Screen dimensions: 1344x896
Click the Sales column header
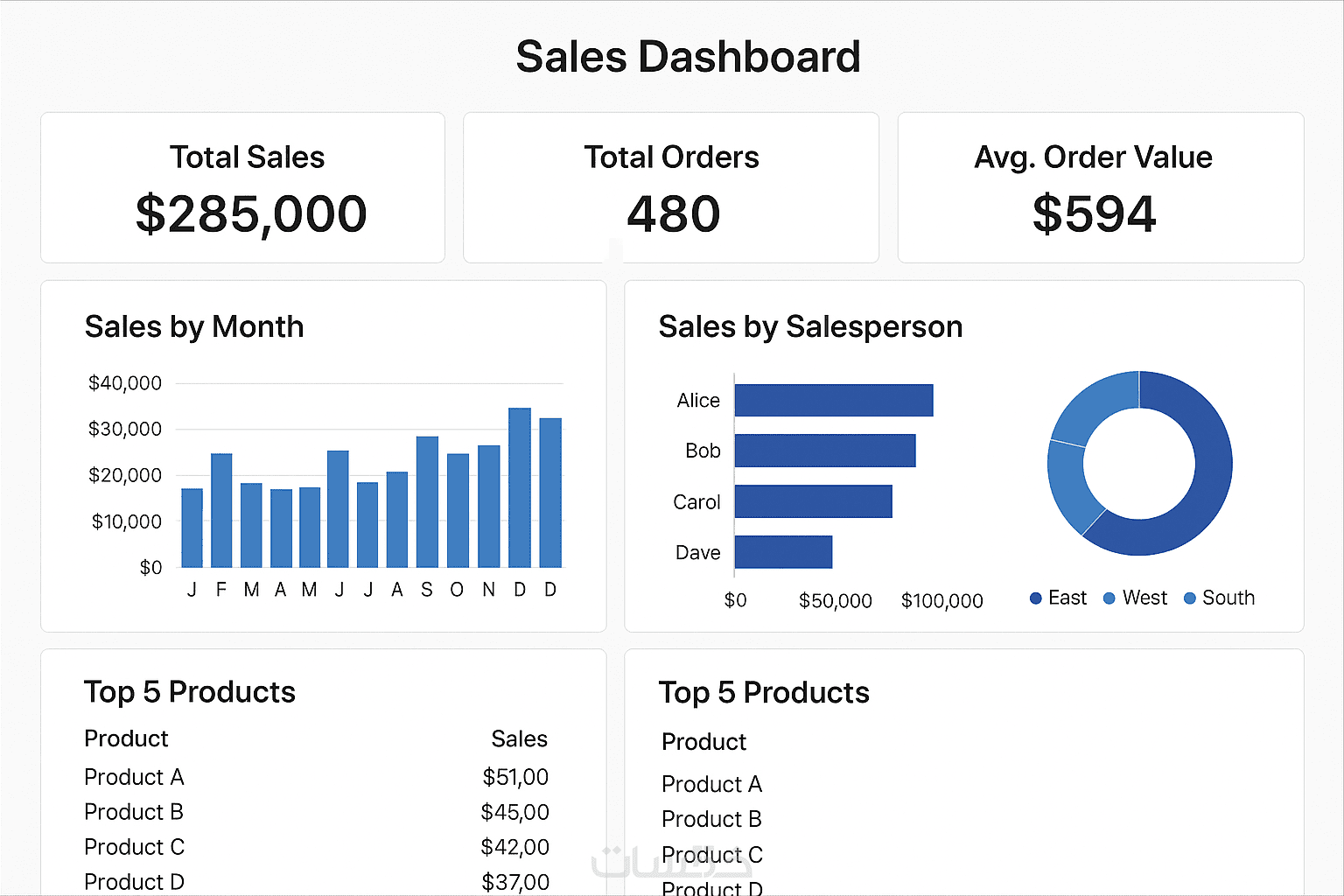tap(519, 739)
